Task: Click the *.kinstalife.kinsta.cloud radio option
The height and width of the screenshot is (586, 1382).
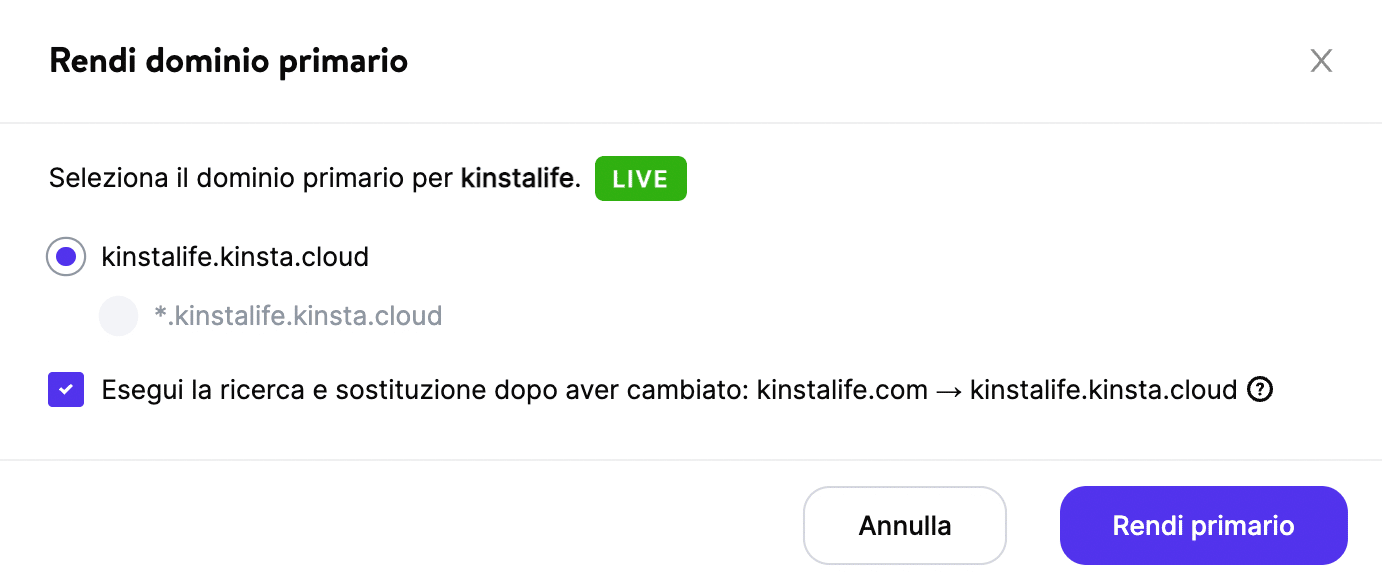Action: tap(118, 316)
